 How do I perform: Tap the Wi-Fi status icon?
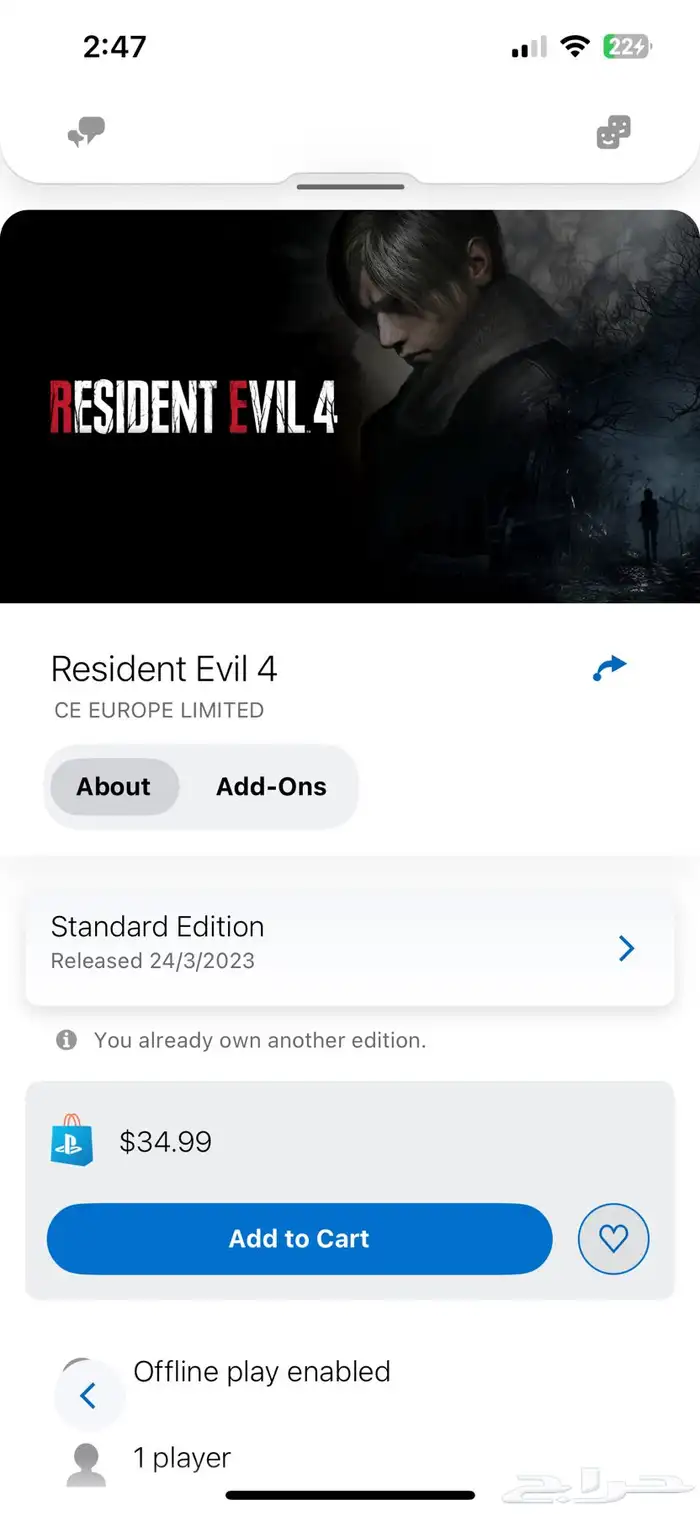pyautogui.click(x=574, y=46)
